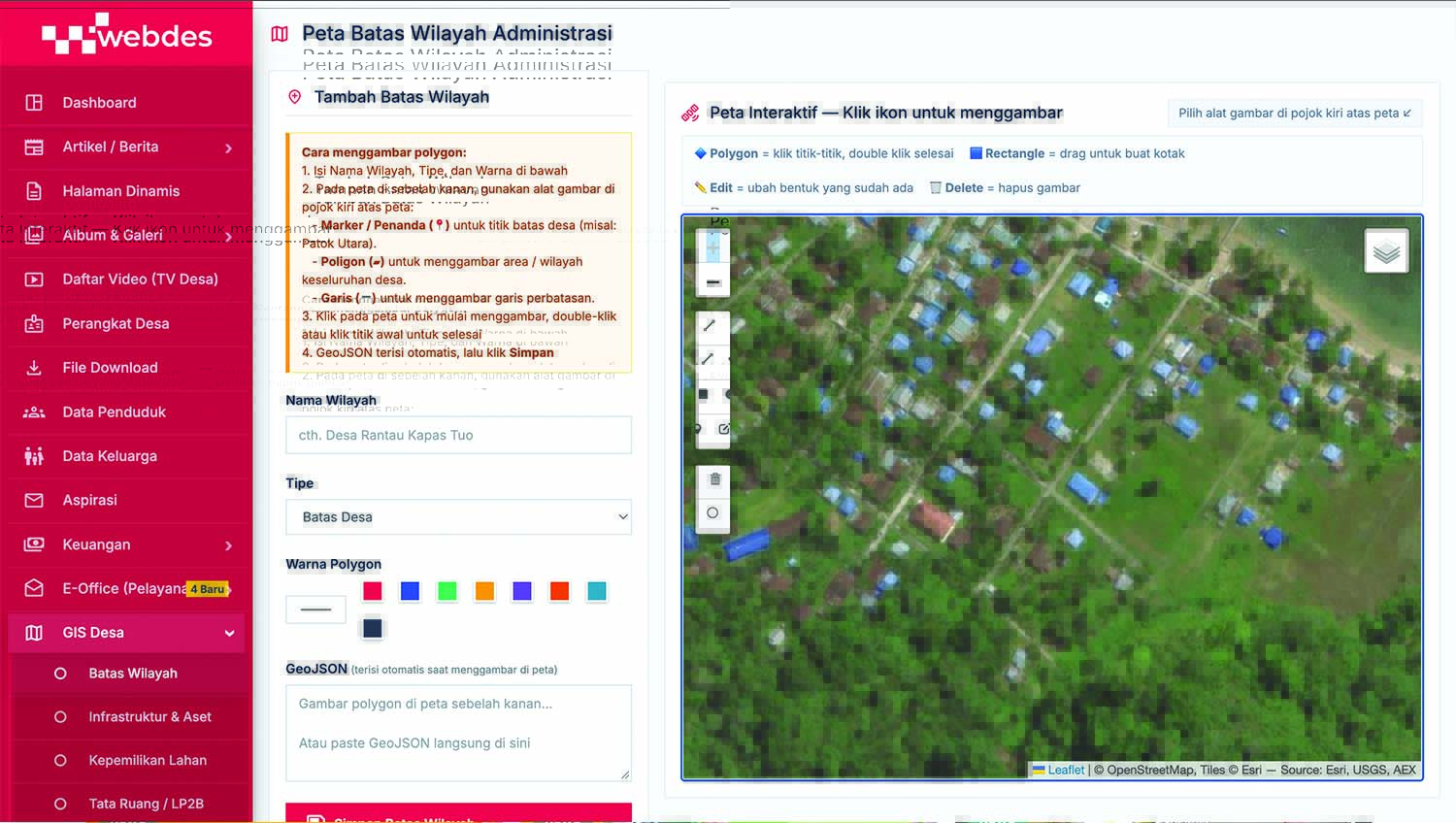1456x823 pixels.
Task: Click the GeoJSON text area
Action: point(458,733)
